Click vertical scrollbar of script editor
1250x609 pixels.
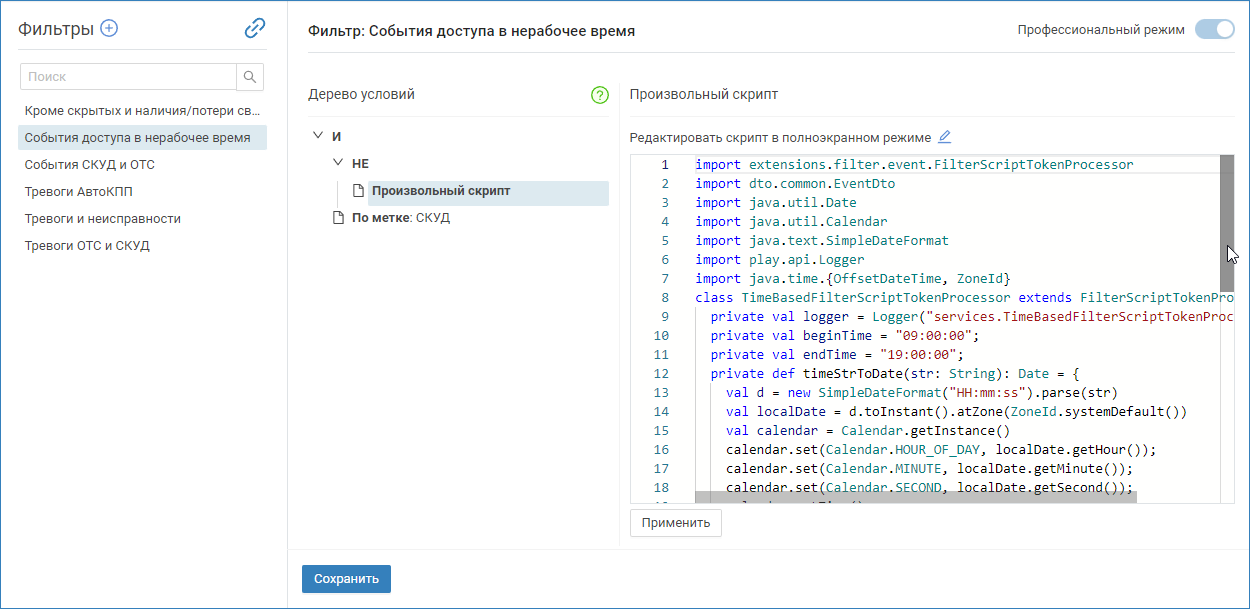1227,220
